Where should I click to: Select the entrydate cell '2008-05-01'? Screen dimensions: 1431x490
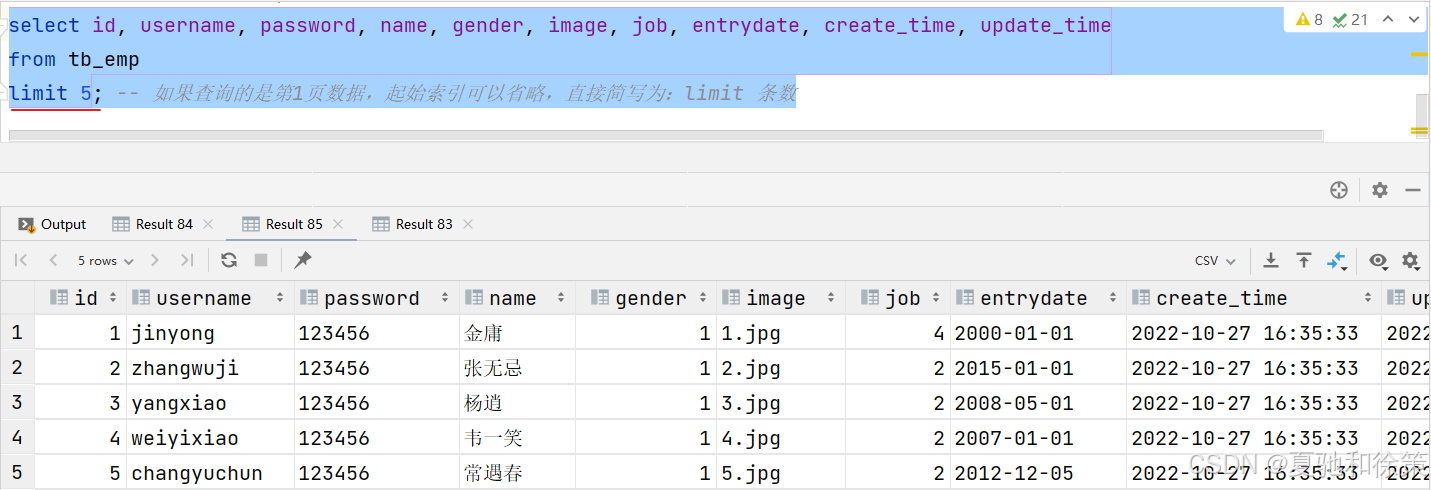point(1038,403)
